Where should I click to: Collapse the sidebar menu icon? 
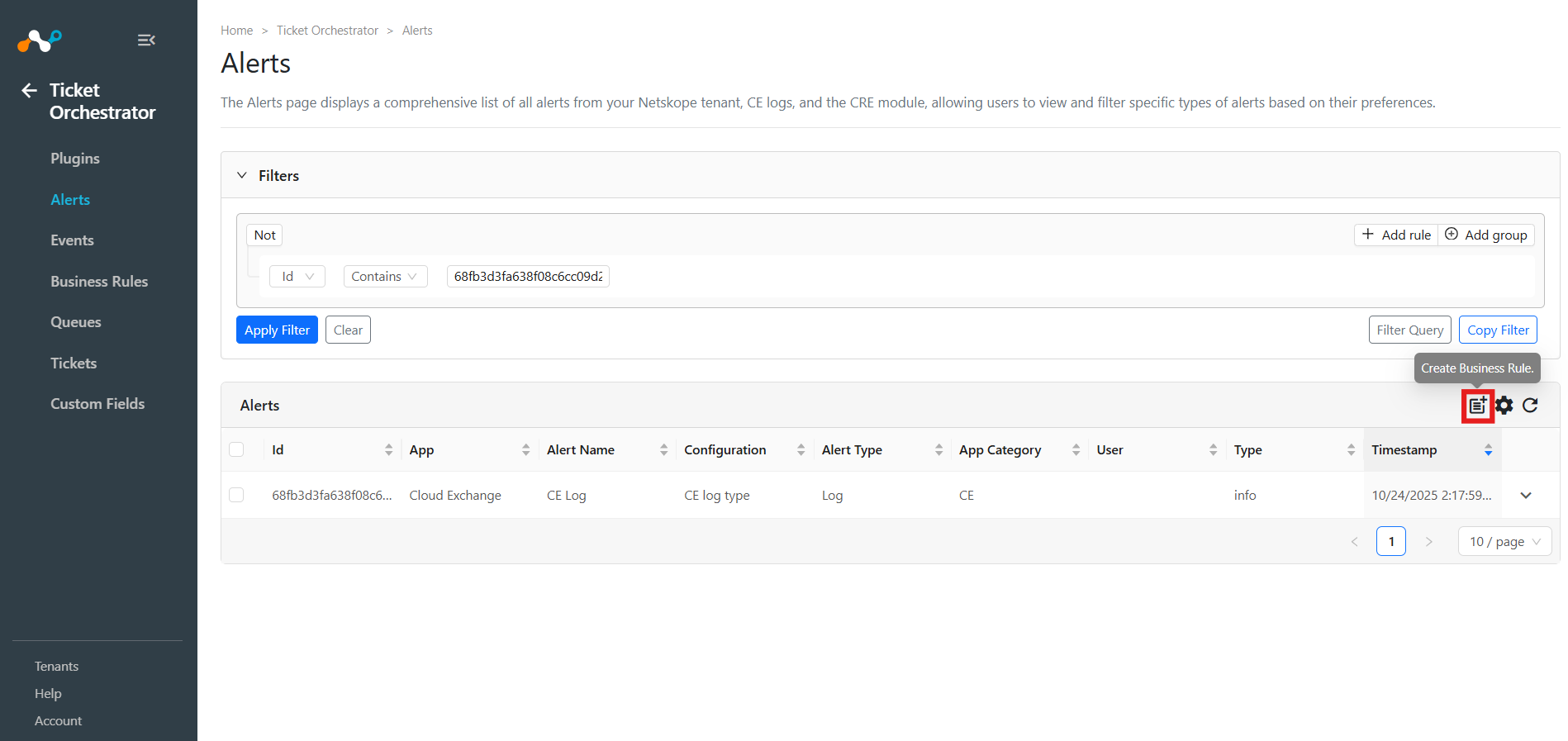pos(146,40)
